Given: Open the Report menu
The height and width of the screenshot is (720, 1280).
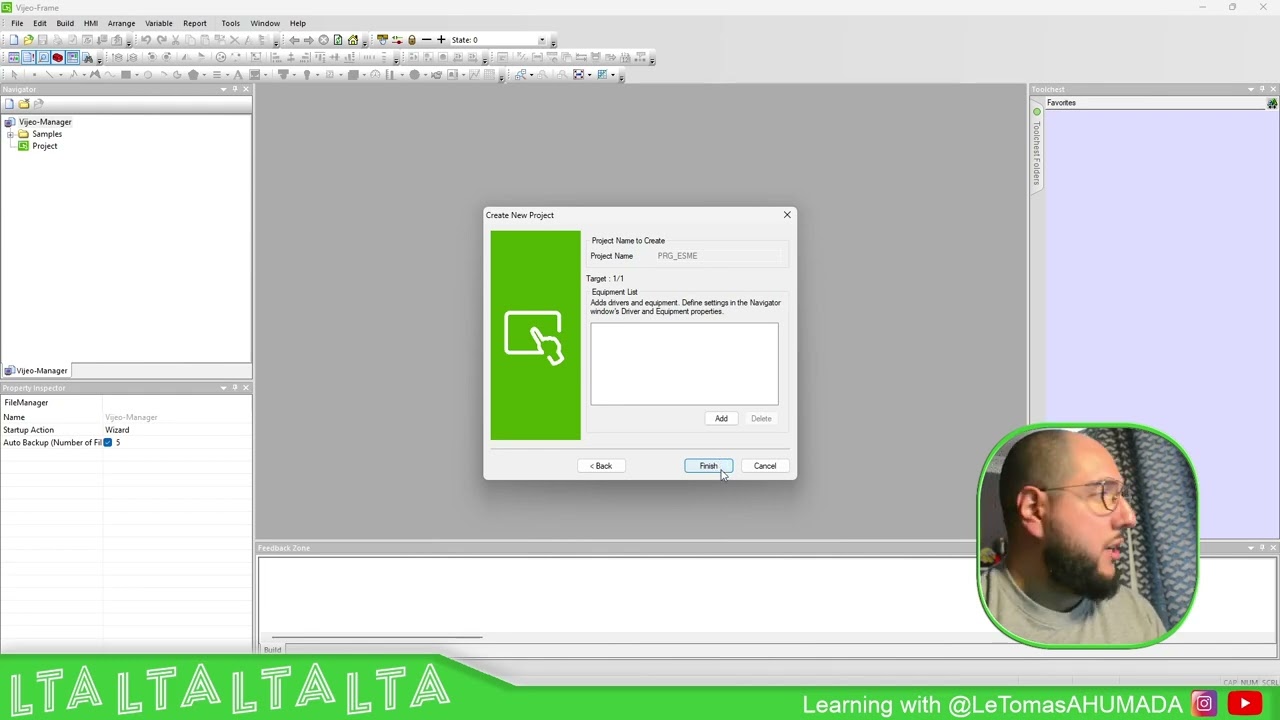Looking at the screenshot, I should click(x=195, y=23).
